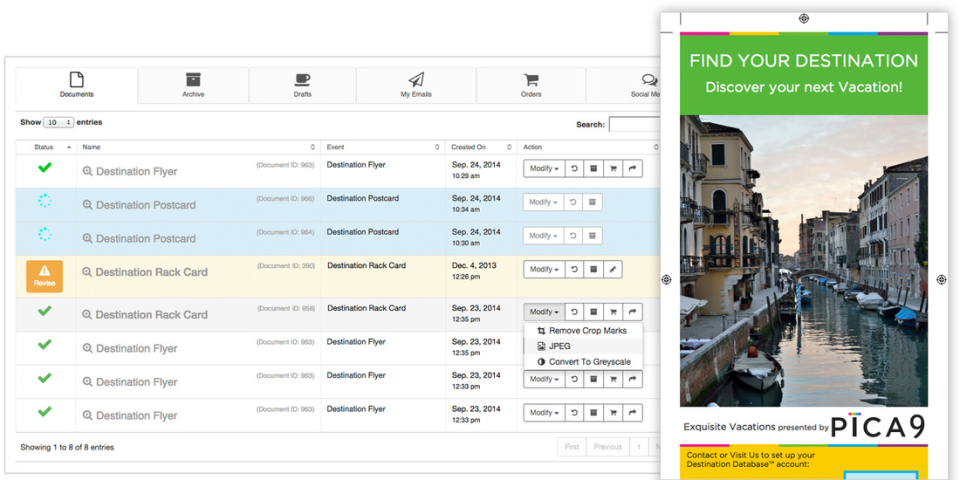The image size is (960, 480).
Task: Open the Destination Rack Card name link ID 390
Action: (x=151, y=272)
